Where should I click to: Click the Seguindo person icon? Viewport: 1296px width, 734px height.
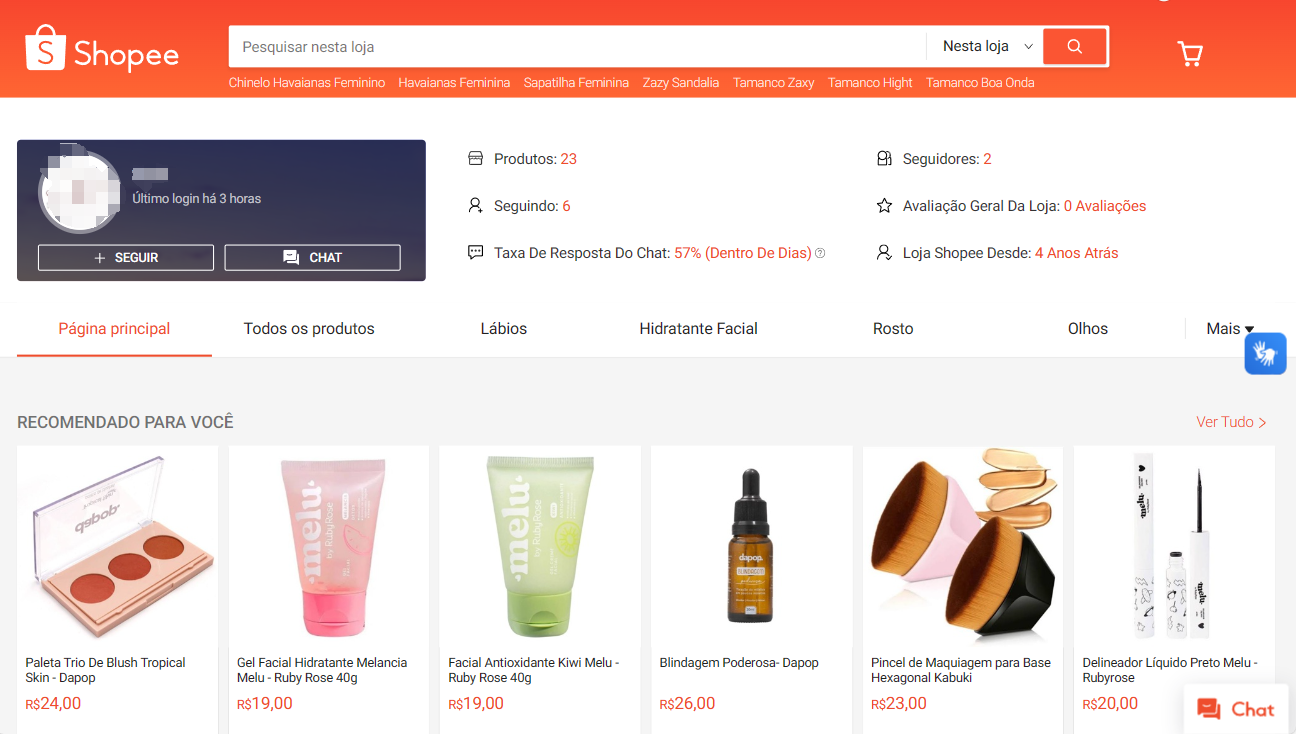coord(476,205)
